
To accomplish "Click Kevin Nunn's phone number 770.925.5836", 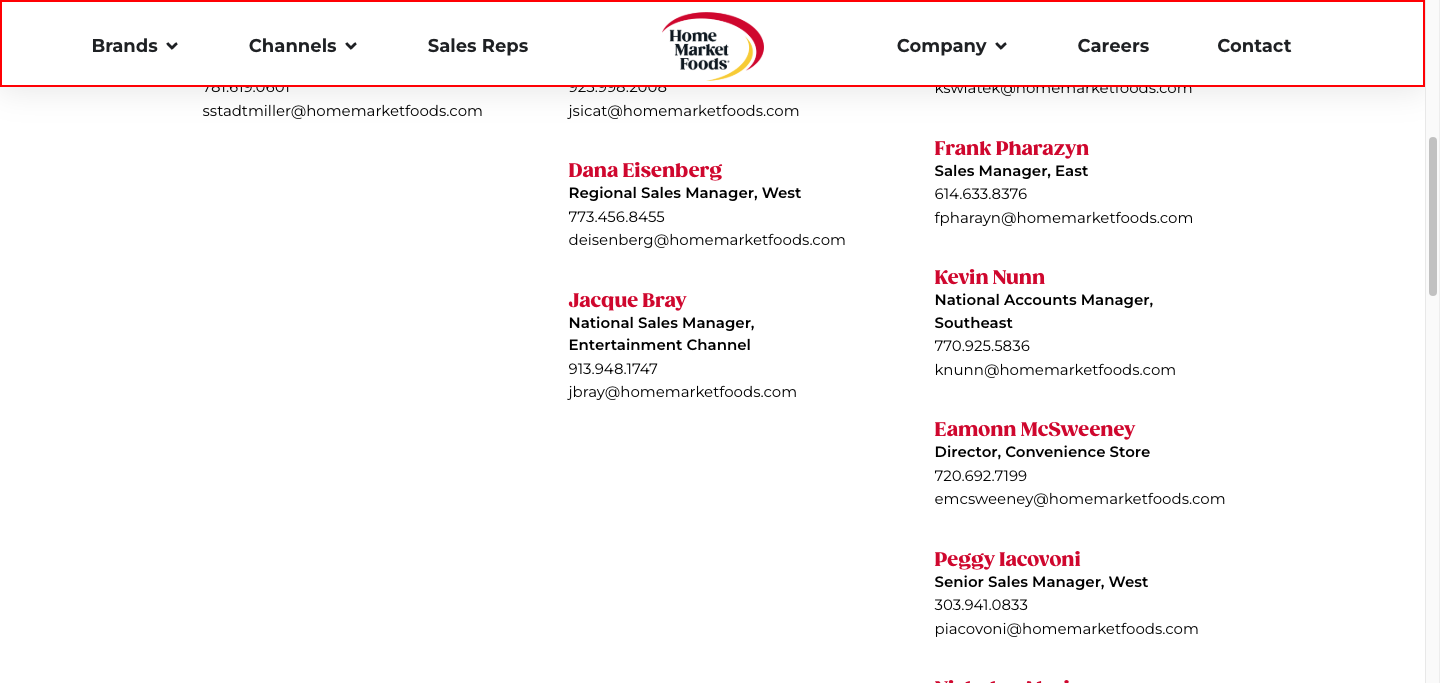I will coord(981,346).
